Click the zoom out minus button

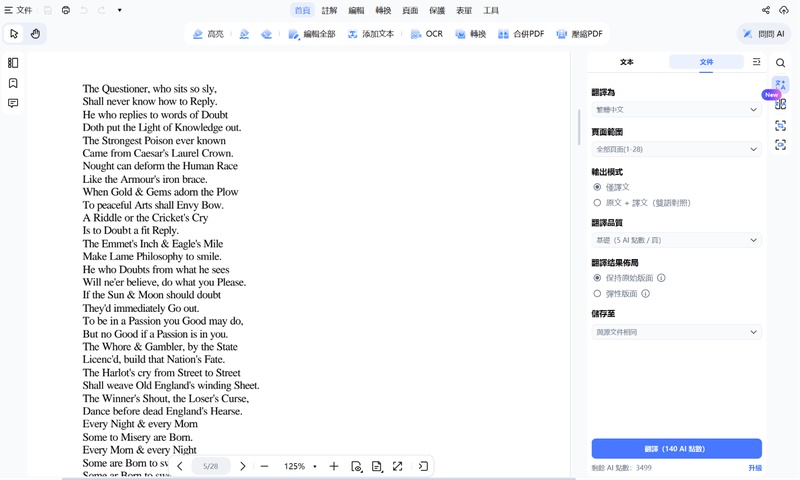click(264, 466)
